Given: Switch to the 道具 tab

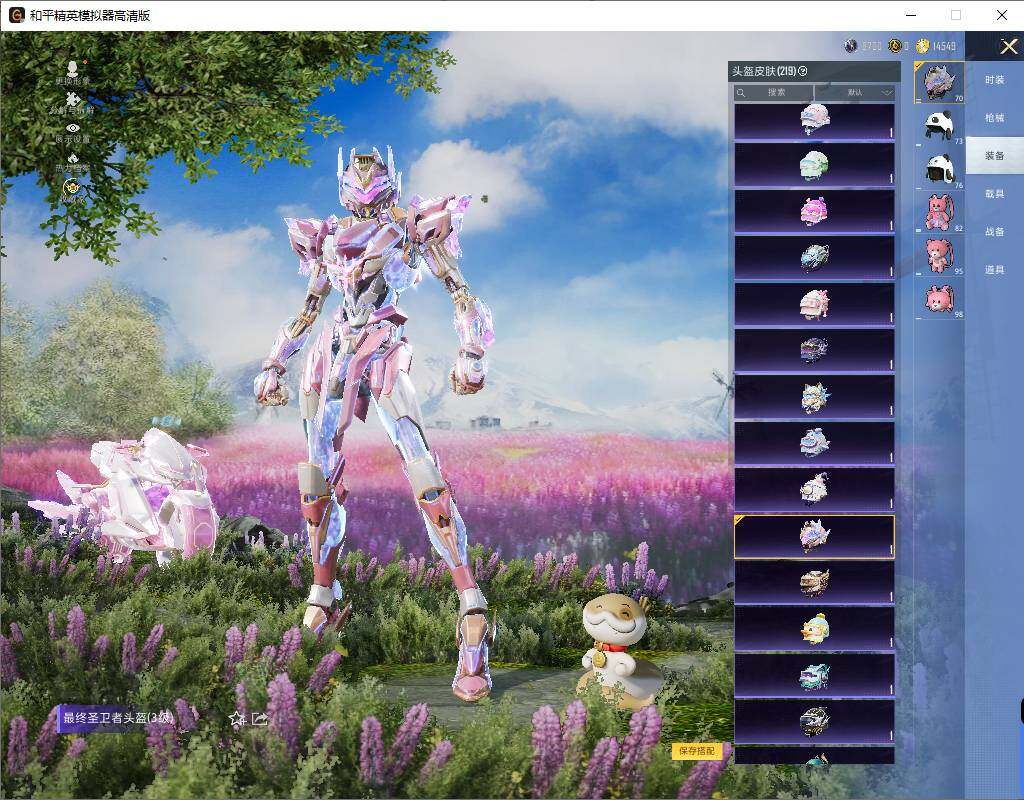Looking at the screenshot, I should [995, 269].
